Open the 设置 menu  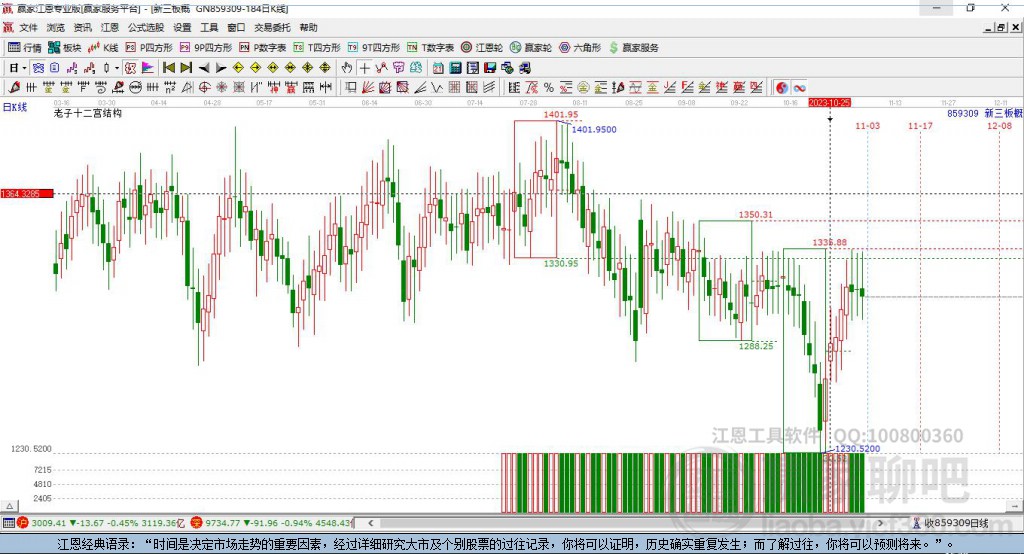(x=182, y=27)
